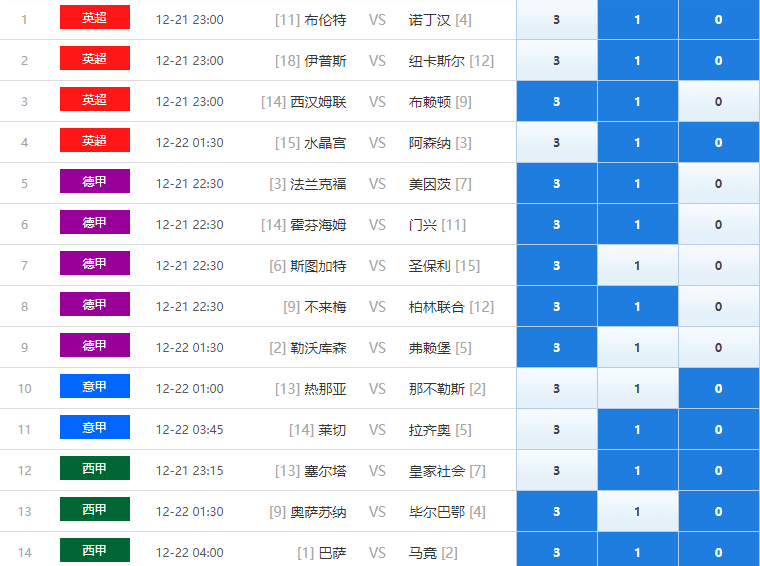Toggle option 3 for 勒沃库森 vs 弗赖堡
Image resolution: width=760 pixels, height=566 pixels.
click(x=557, y=347)
